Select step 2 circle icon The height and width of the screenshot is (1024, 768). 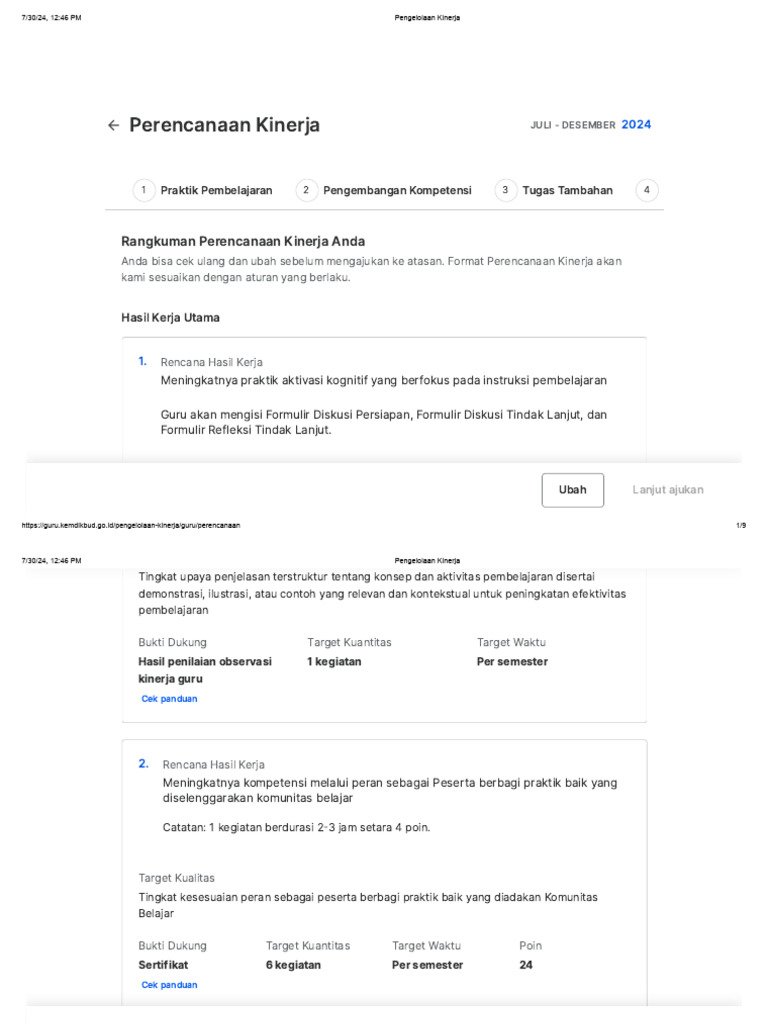306,190
